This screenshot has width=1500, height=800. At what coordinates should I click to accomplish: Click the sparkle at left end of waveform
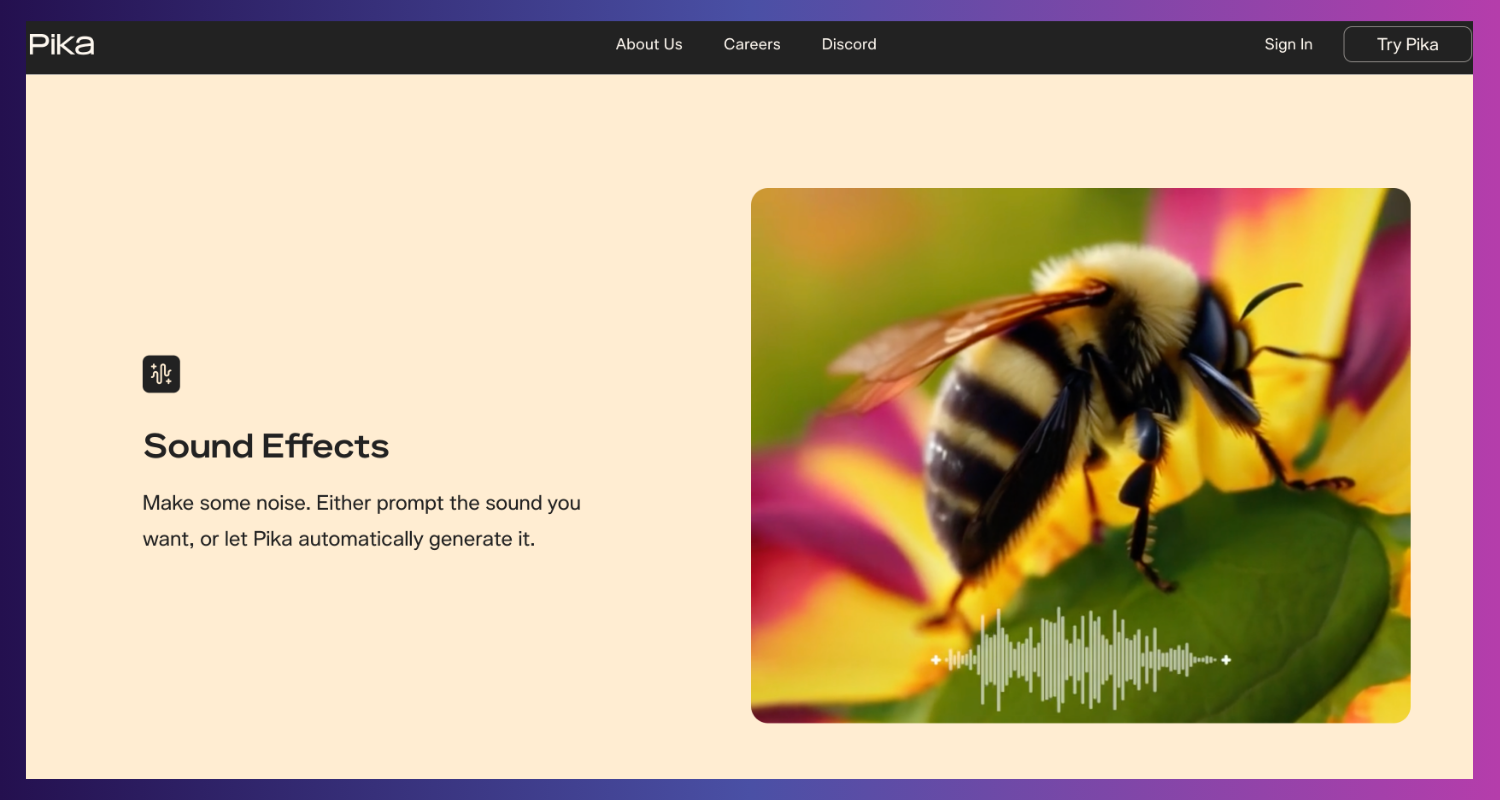(936, 660)
